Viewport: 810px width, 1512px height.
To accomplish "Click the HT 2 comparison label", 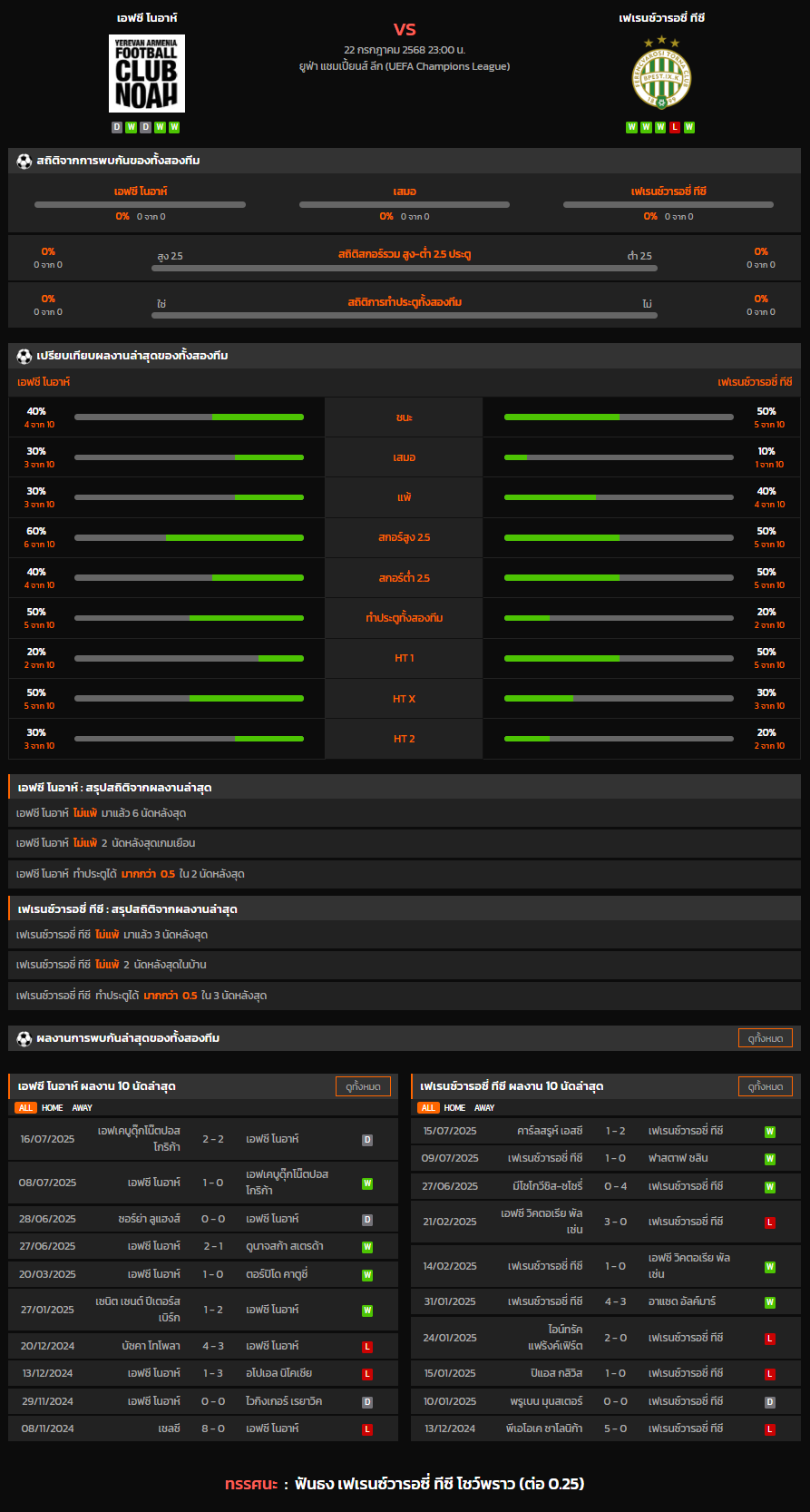I will click(405, 739).
